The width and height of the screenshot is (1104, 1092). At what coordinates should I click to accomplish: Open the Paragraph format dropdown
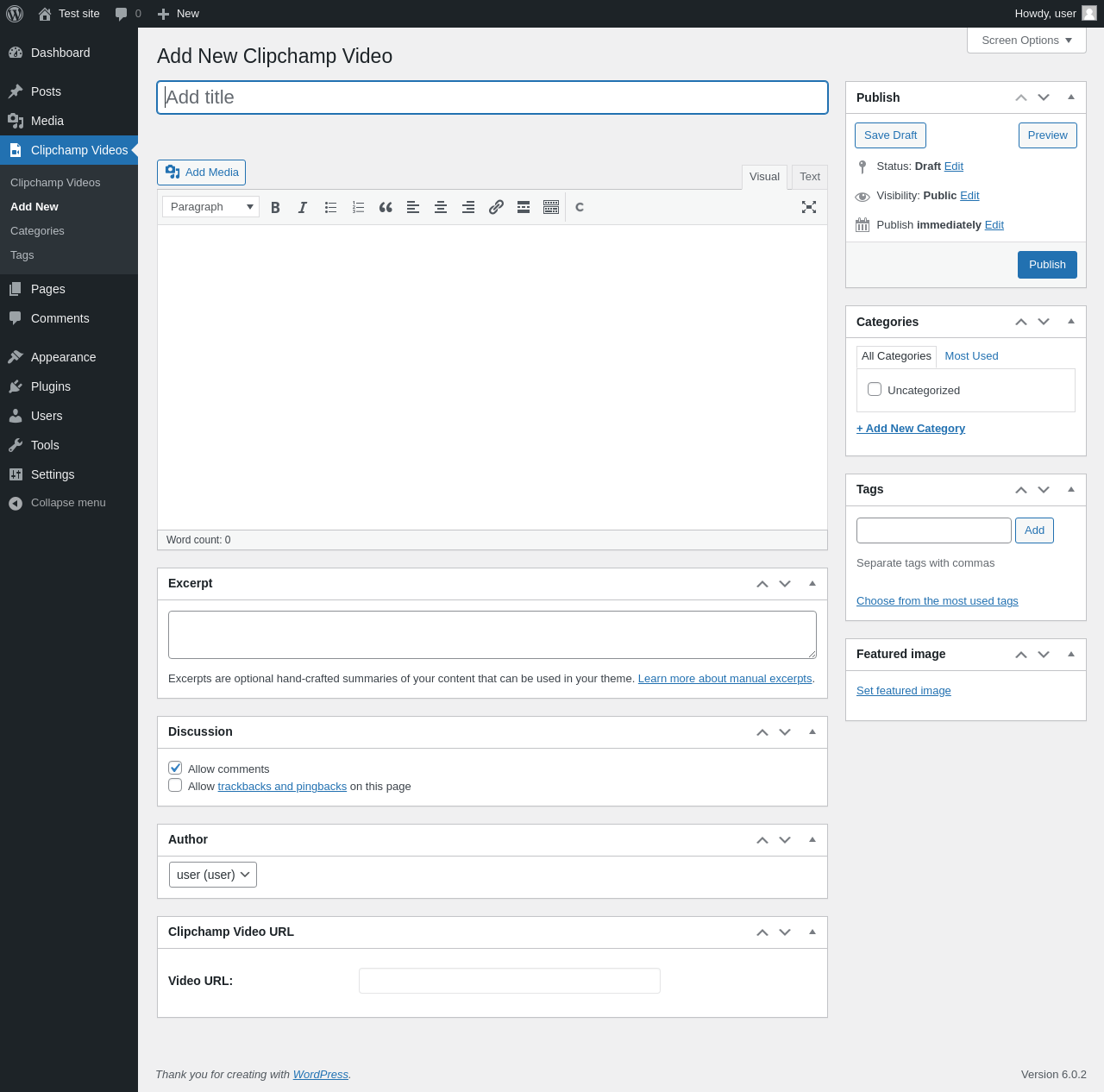coord(210,207)
